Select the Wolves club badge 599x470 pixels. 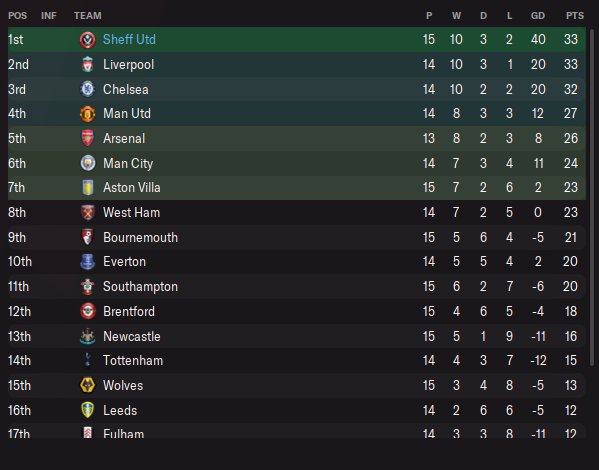click(x=87, y=385)
